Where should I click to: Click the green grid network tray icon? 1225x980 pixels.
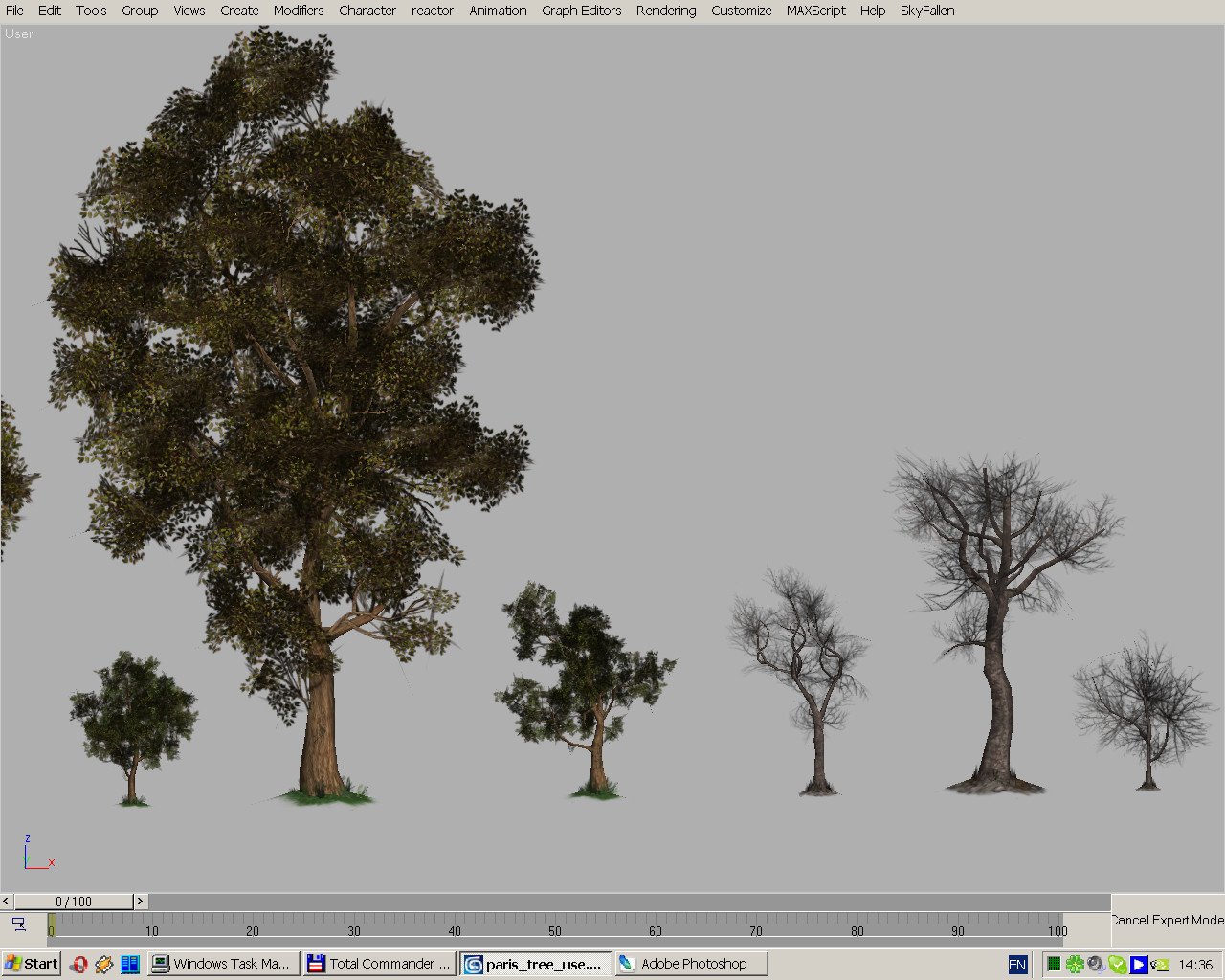(x=1053, y=964)
